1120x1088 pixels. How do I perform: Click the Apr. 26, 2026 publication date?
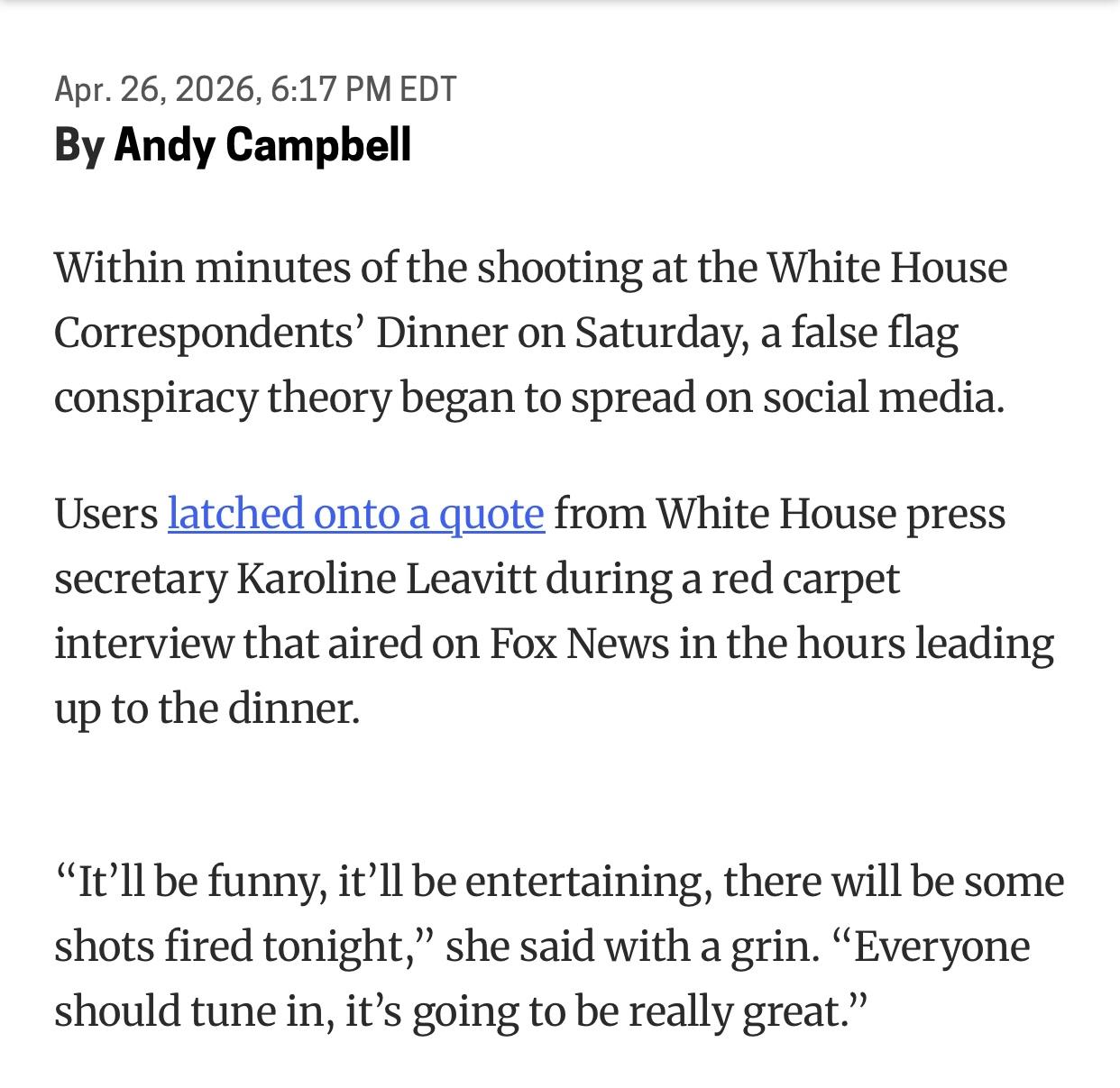click(x=157, y=88)
